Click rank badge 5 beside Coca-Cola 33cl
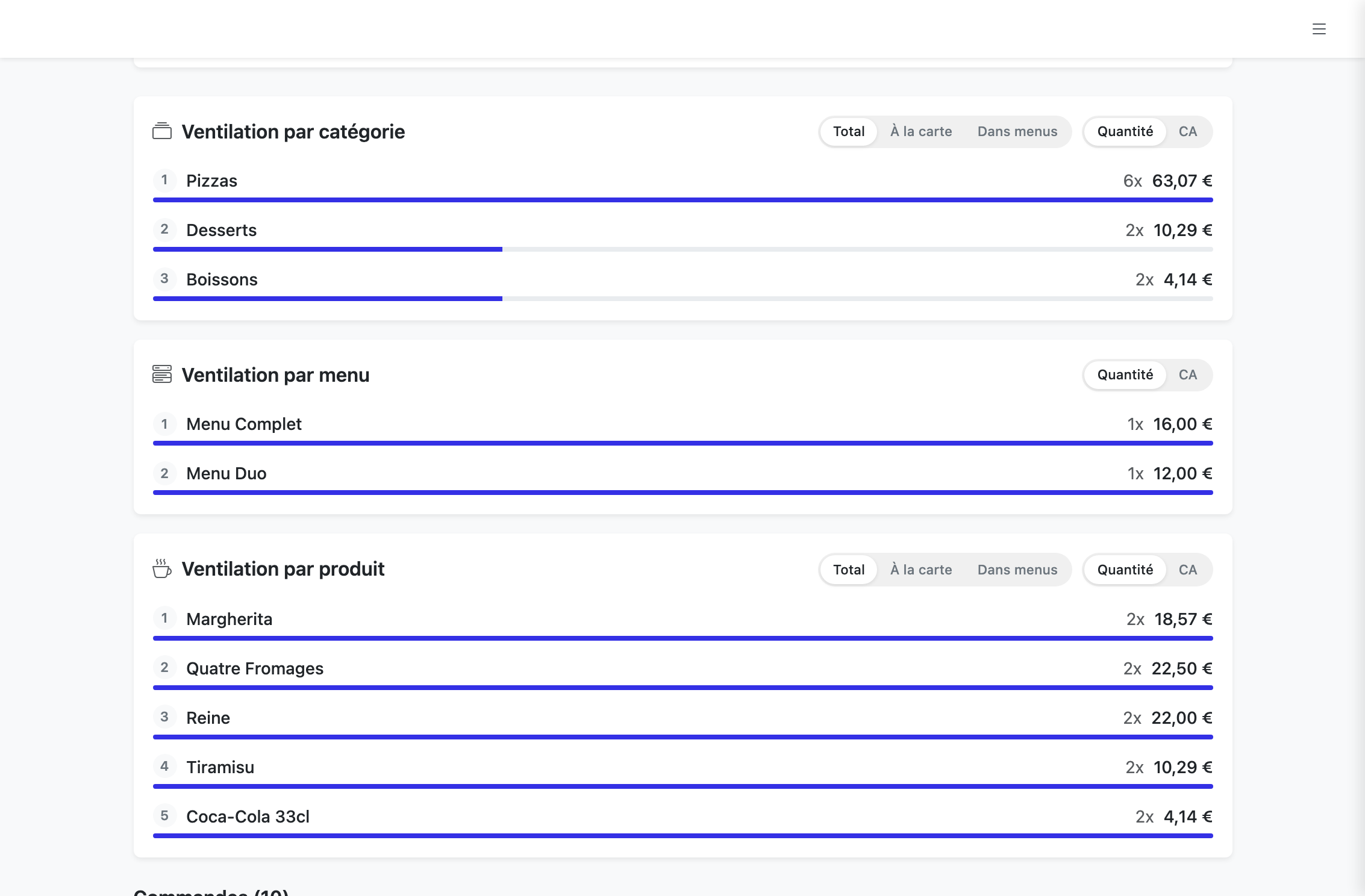The image size is (1365, 896). point(164,816)
